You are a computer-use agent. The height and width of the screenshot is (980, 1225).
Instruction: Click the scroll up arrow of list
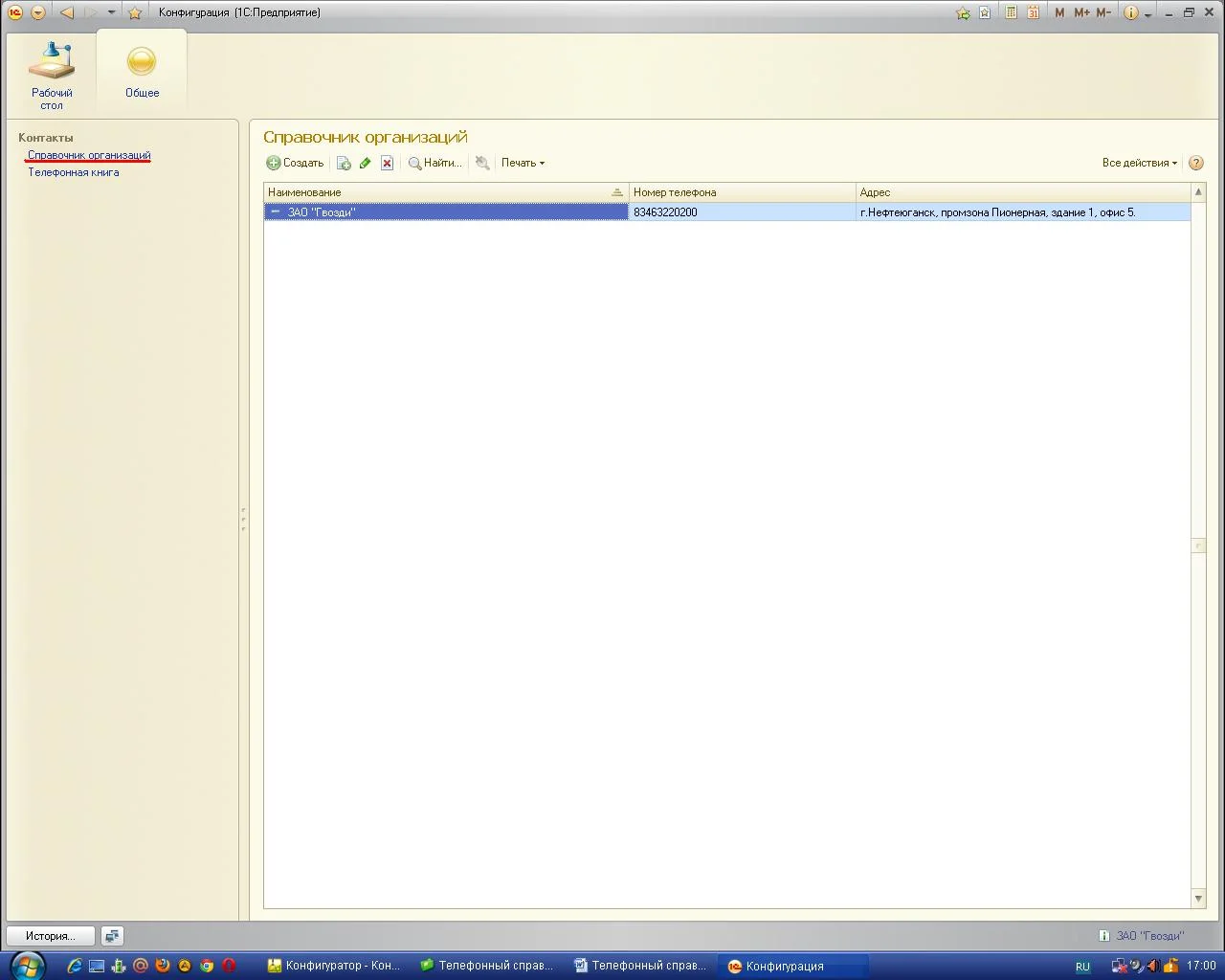[1198, 192]
